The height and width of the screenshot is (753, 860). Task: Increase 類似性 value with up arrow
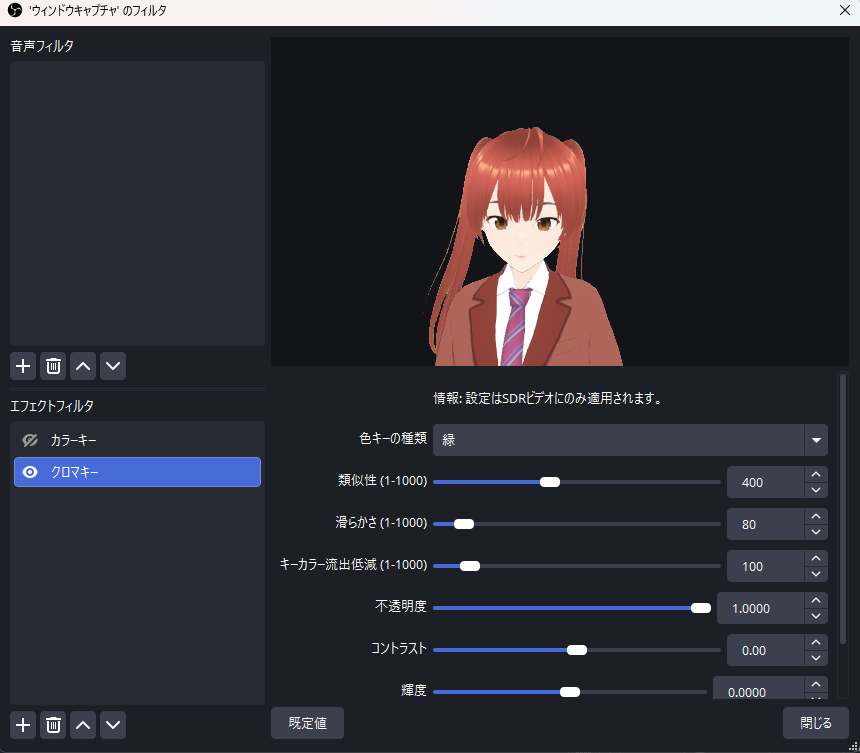pyautogui.click(x=816, y=474)
